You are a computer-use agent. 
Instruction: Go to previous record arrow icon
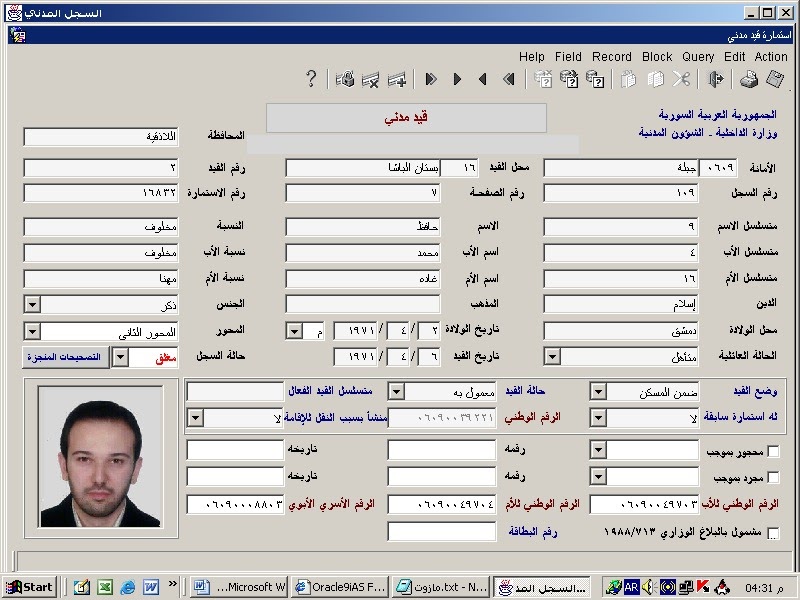pos(482,79)
